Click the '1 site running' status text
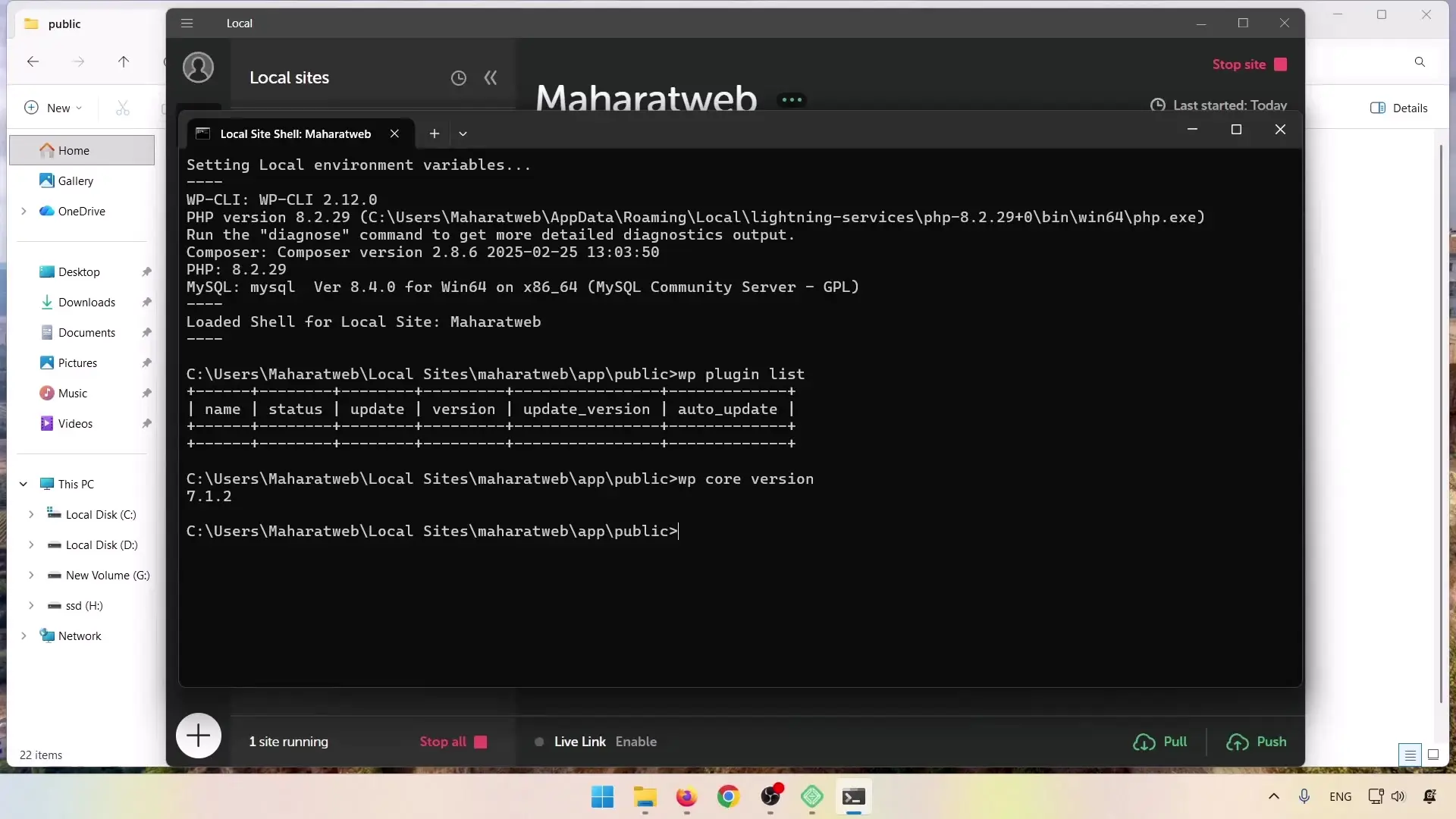Viewport: 1456px width, 819px height. tap(288, 742)
